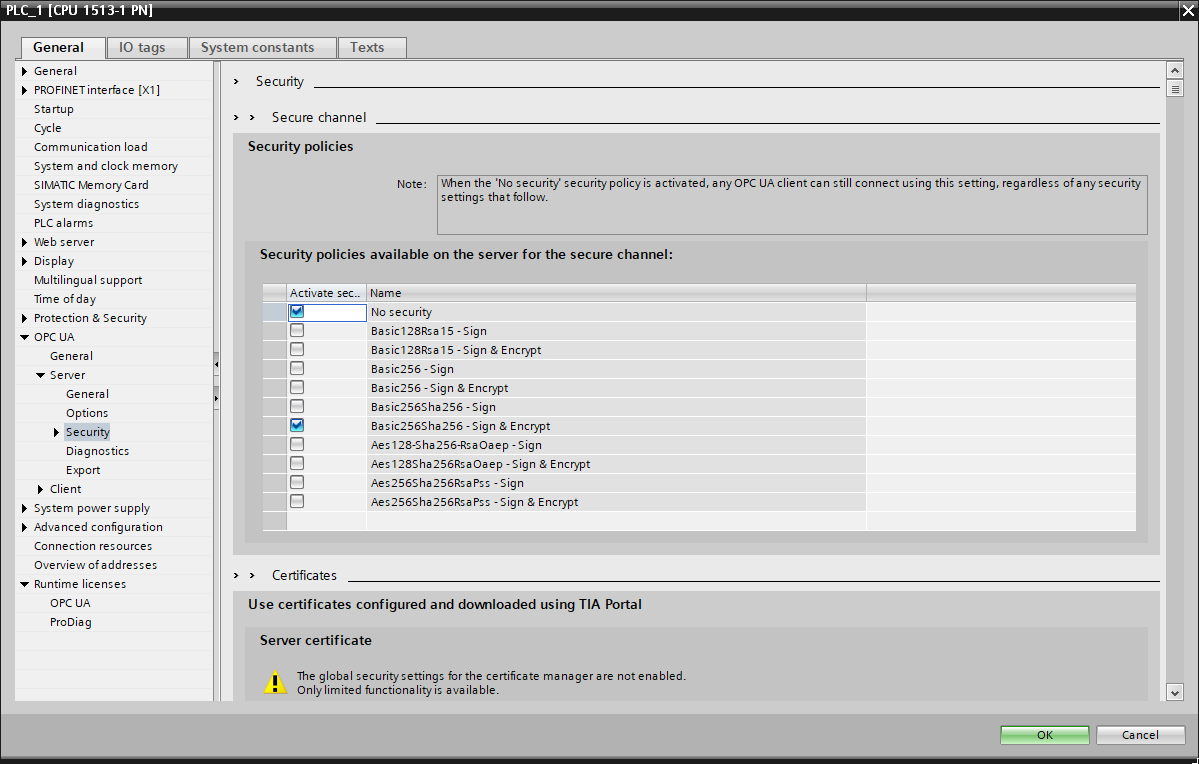Open System and clock memory settings
1199x764 pixels.
pos(106,166)
